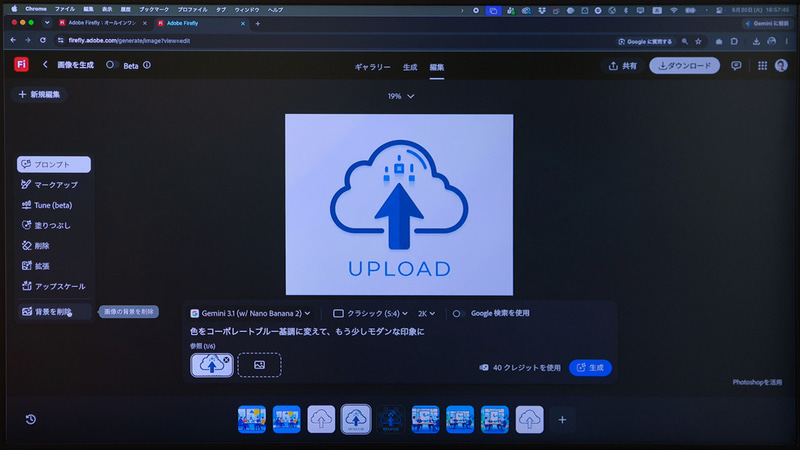Bookmark the page with the star icon
The width and height of the screenshot is (800, 450).
point(698,41)
